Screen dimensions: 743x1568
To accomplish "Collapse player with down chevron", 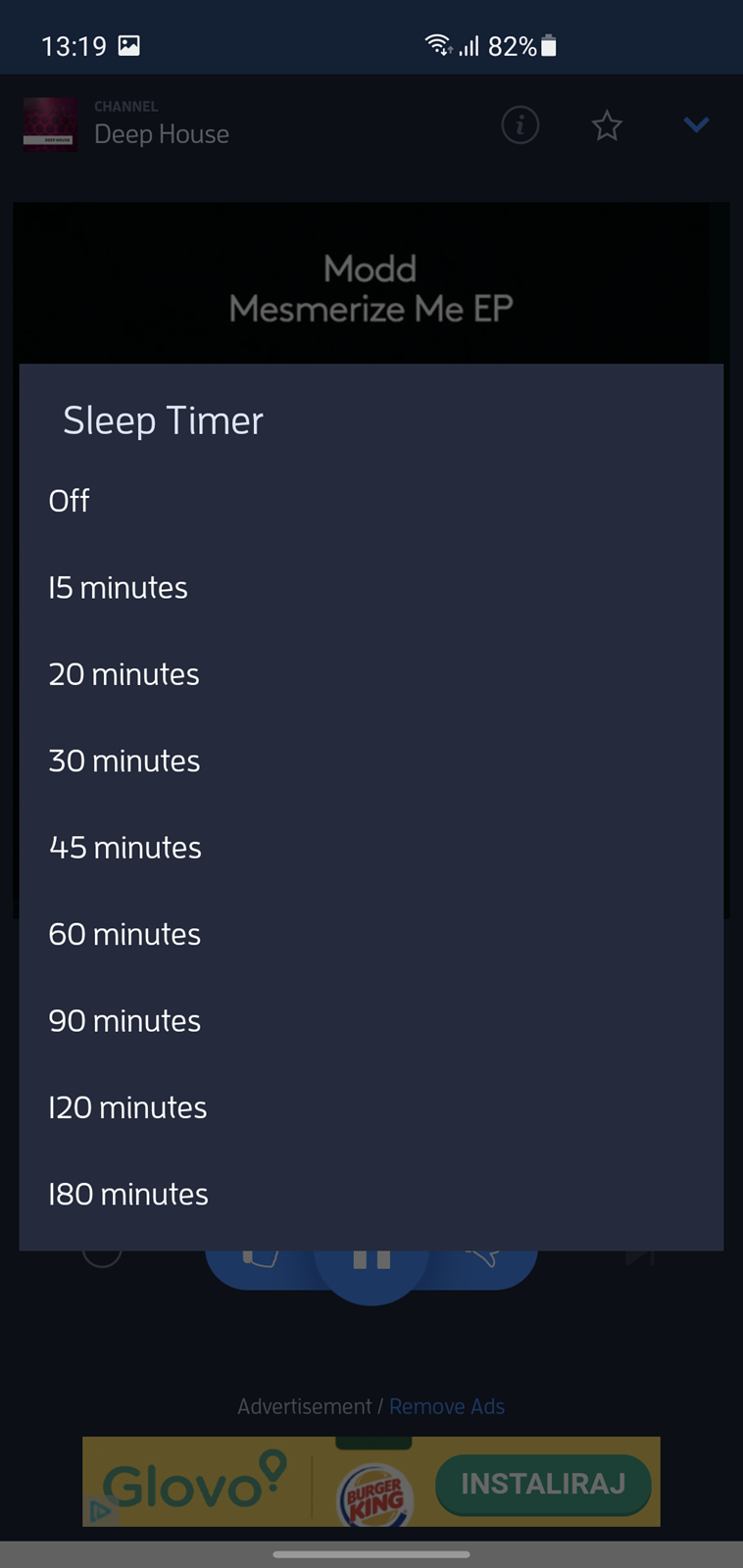I will tap(696, 124).
